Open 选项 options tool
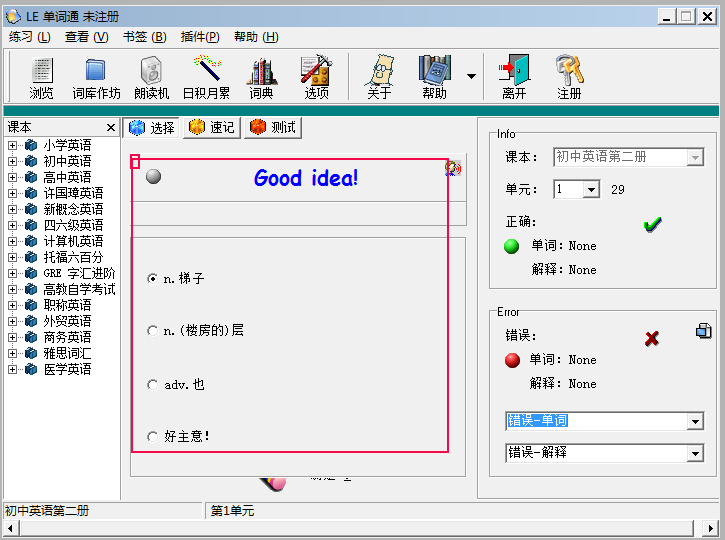This screenshot has height=540, width=725. (x=317, y=78)
